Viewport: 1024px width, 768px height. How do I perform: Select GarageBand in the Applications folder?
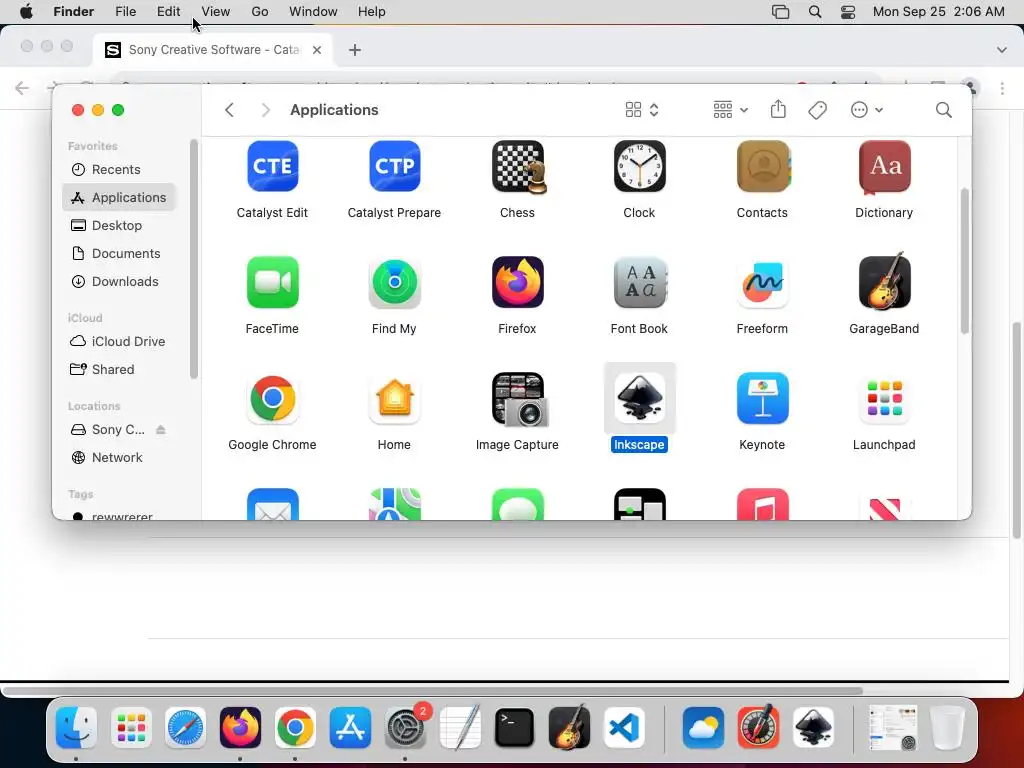pyautogui.click(x=884, y=281)
